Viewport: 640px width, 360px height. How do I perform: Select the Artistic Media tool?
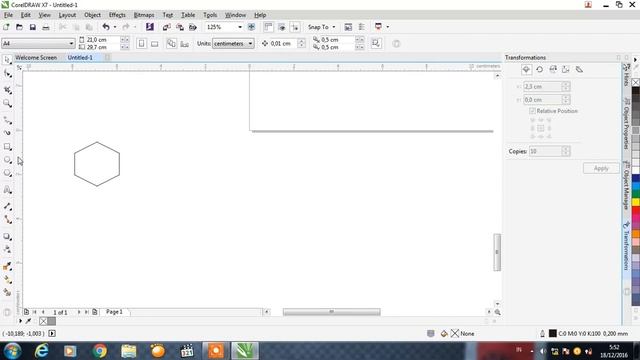click(x=7, y=133)
